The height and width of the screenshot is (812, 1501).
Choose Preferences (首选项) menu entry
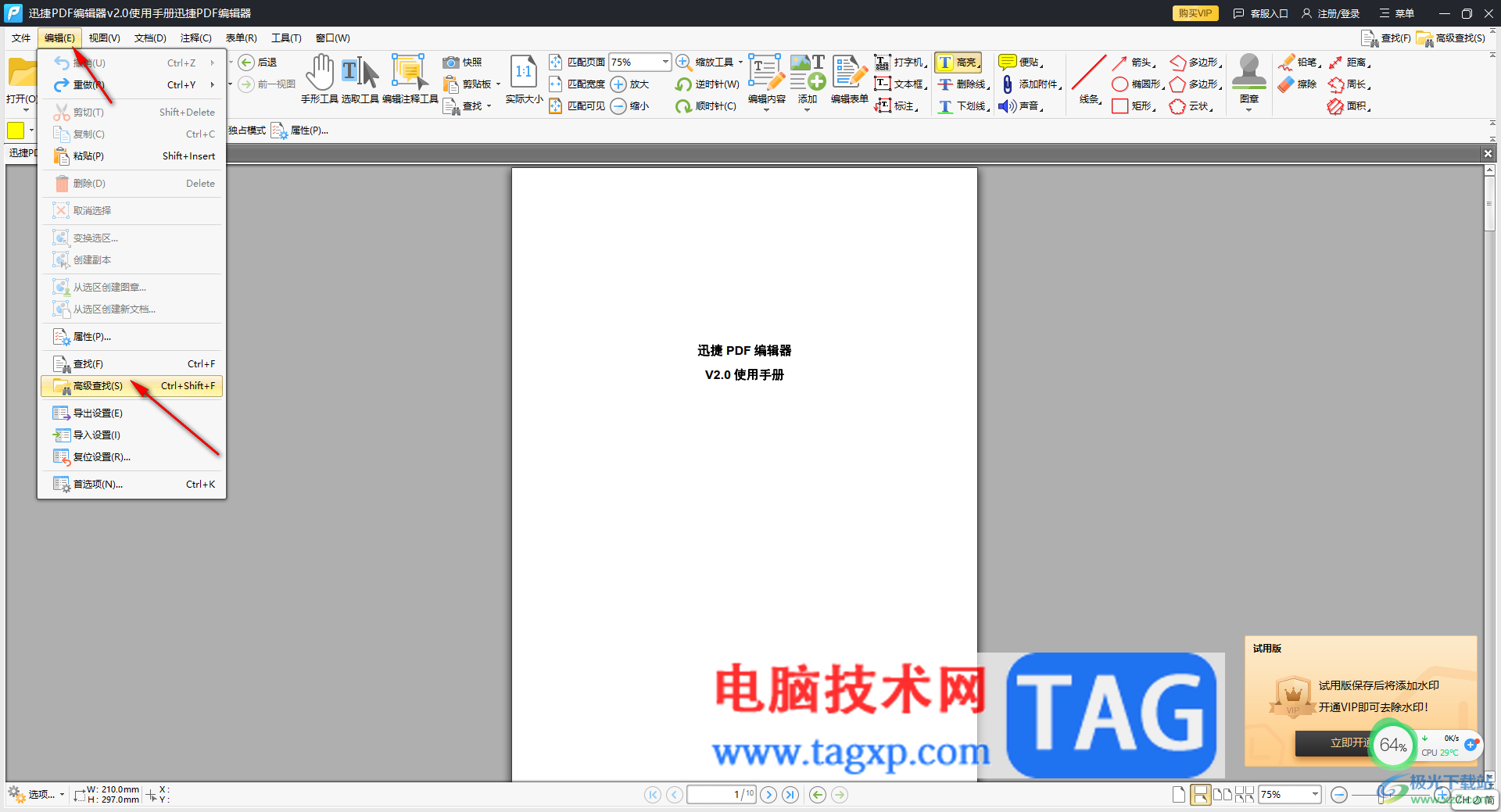point(131,485)
